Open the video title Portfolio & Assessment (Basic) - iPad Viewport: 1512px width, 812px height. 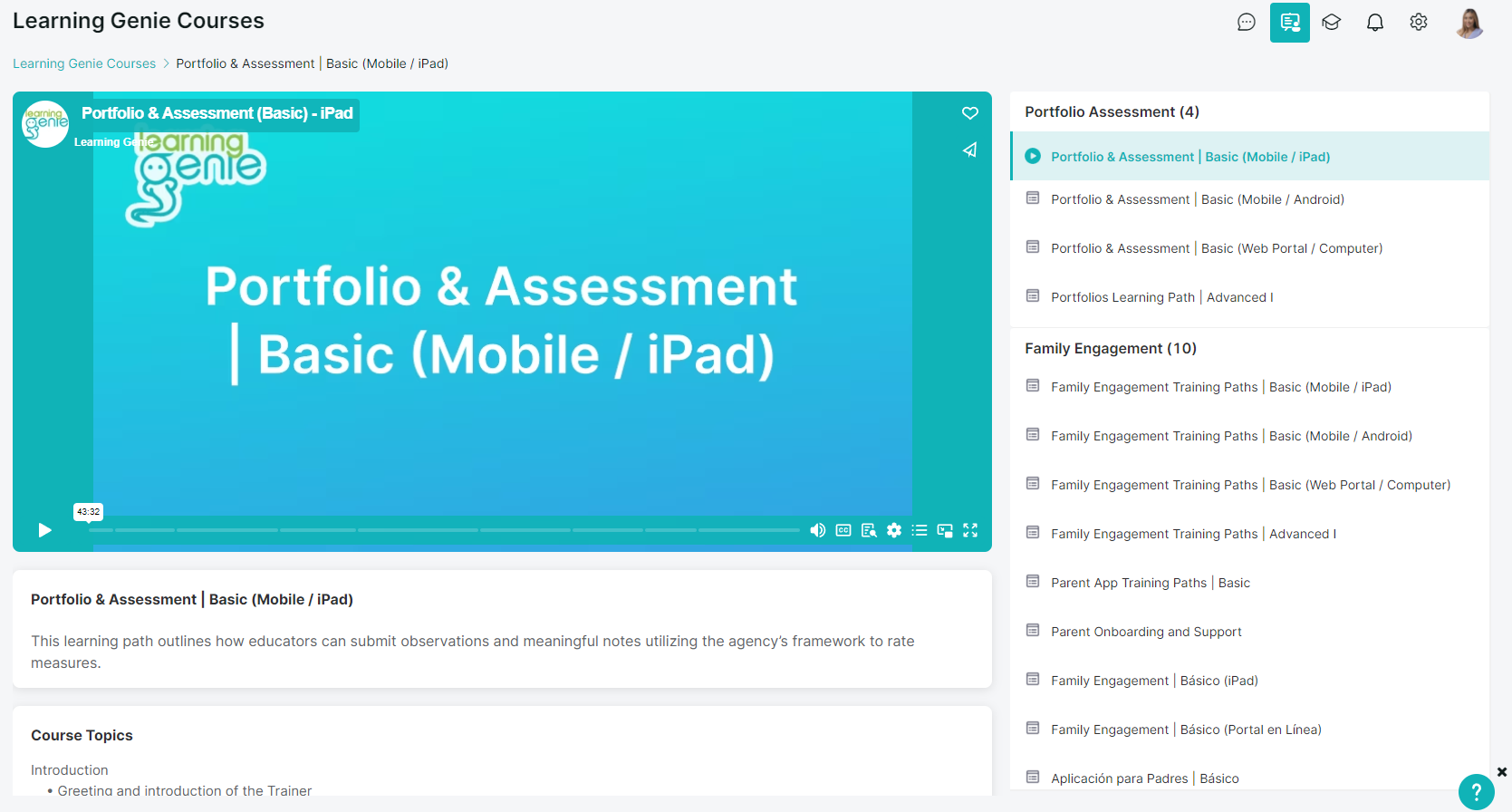click(217, 113)
